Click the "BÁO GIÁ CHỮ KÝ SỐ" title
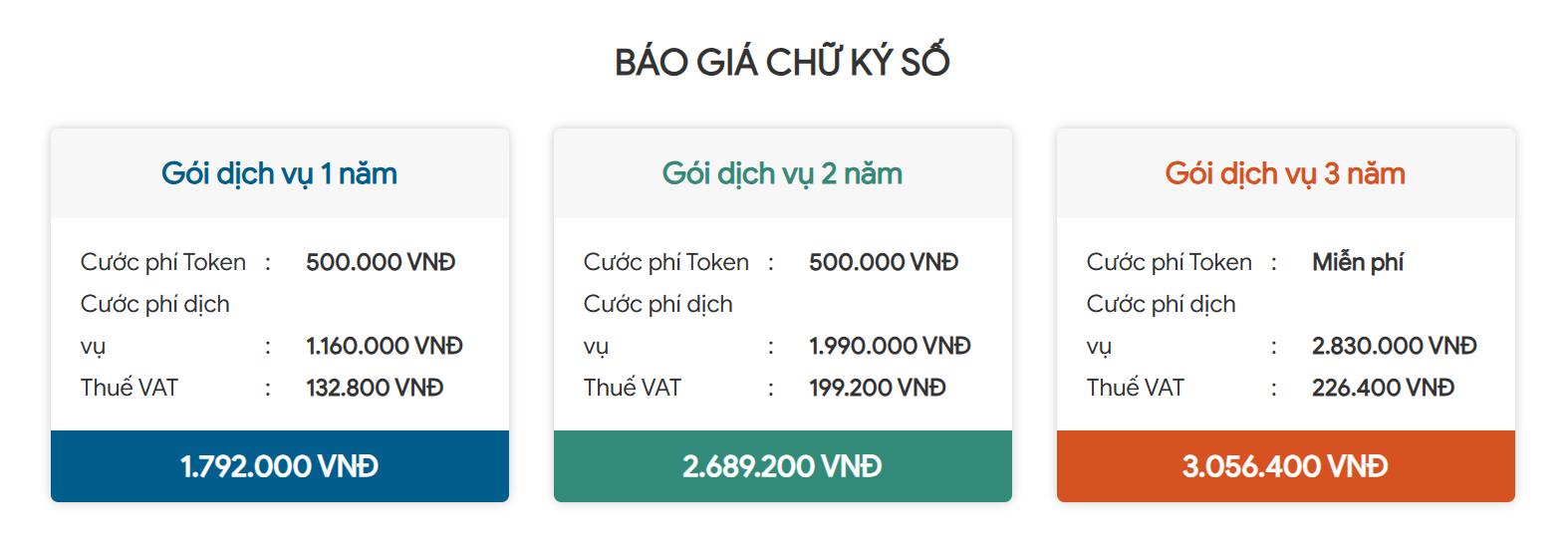Viewport: 1568px width, 554px height. click(782, 62)
